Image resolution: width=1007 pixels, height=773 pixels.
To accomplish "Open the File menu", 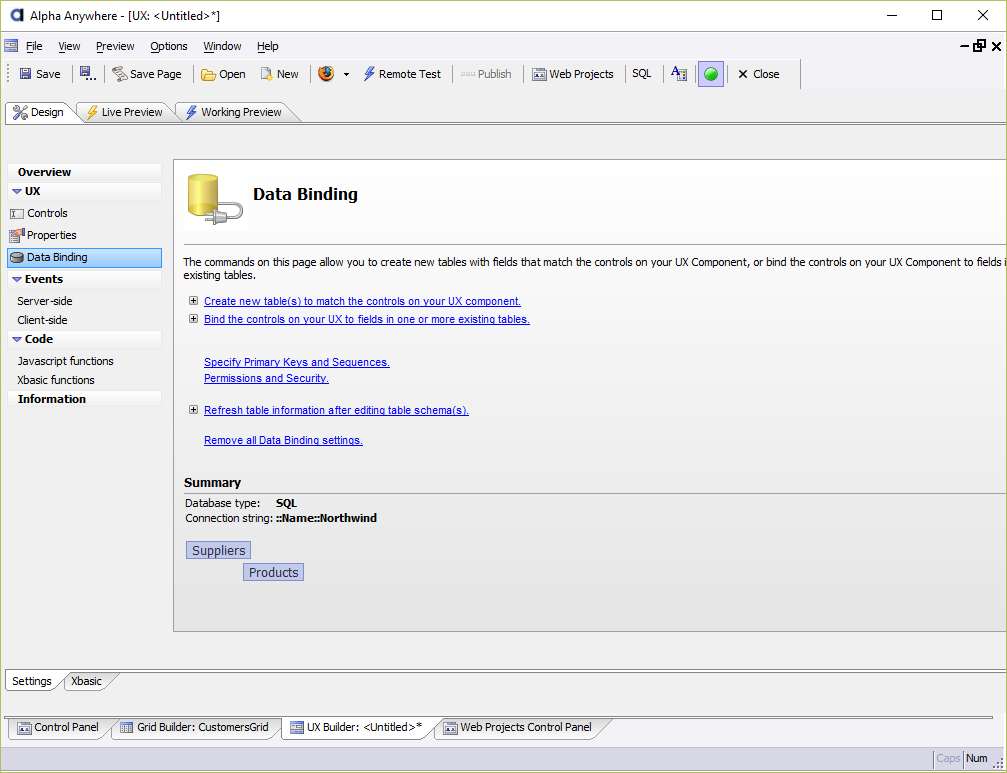I will click(x=34, y=46).
